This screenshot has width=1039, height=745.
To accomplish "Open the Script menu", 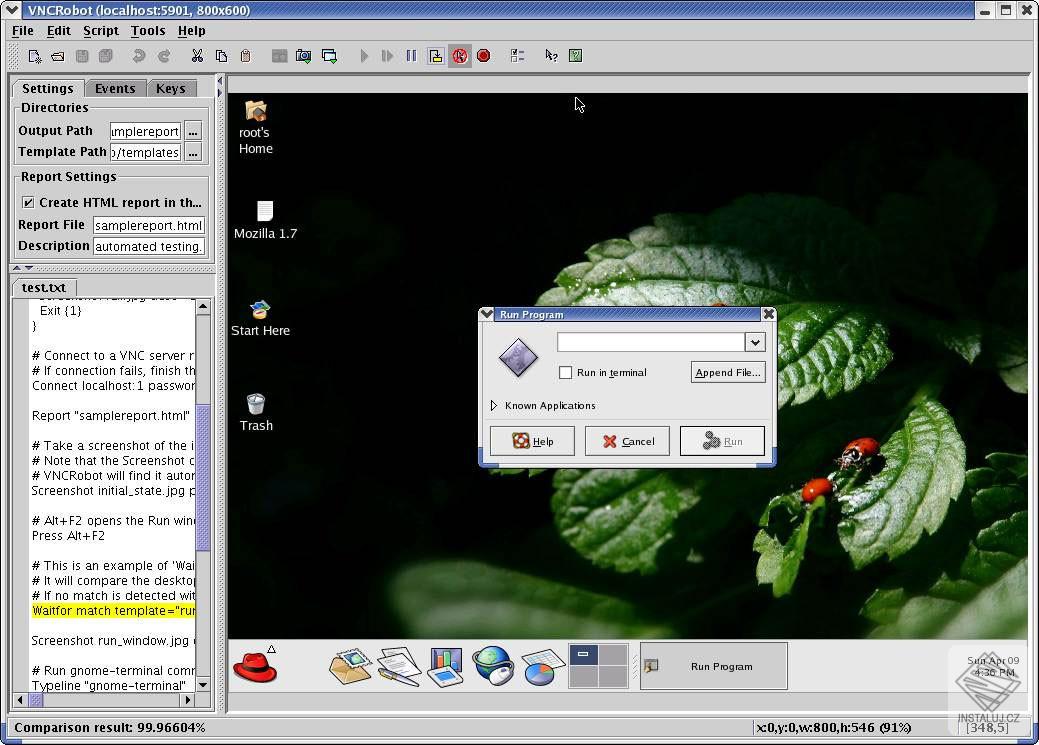I will tap(100, 31).
